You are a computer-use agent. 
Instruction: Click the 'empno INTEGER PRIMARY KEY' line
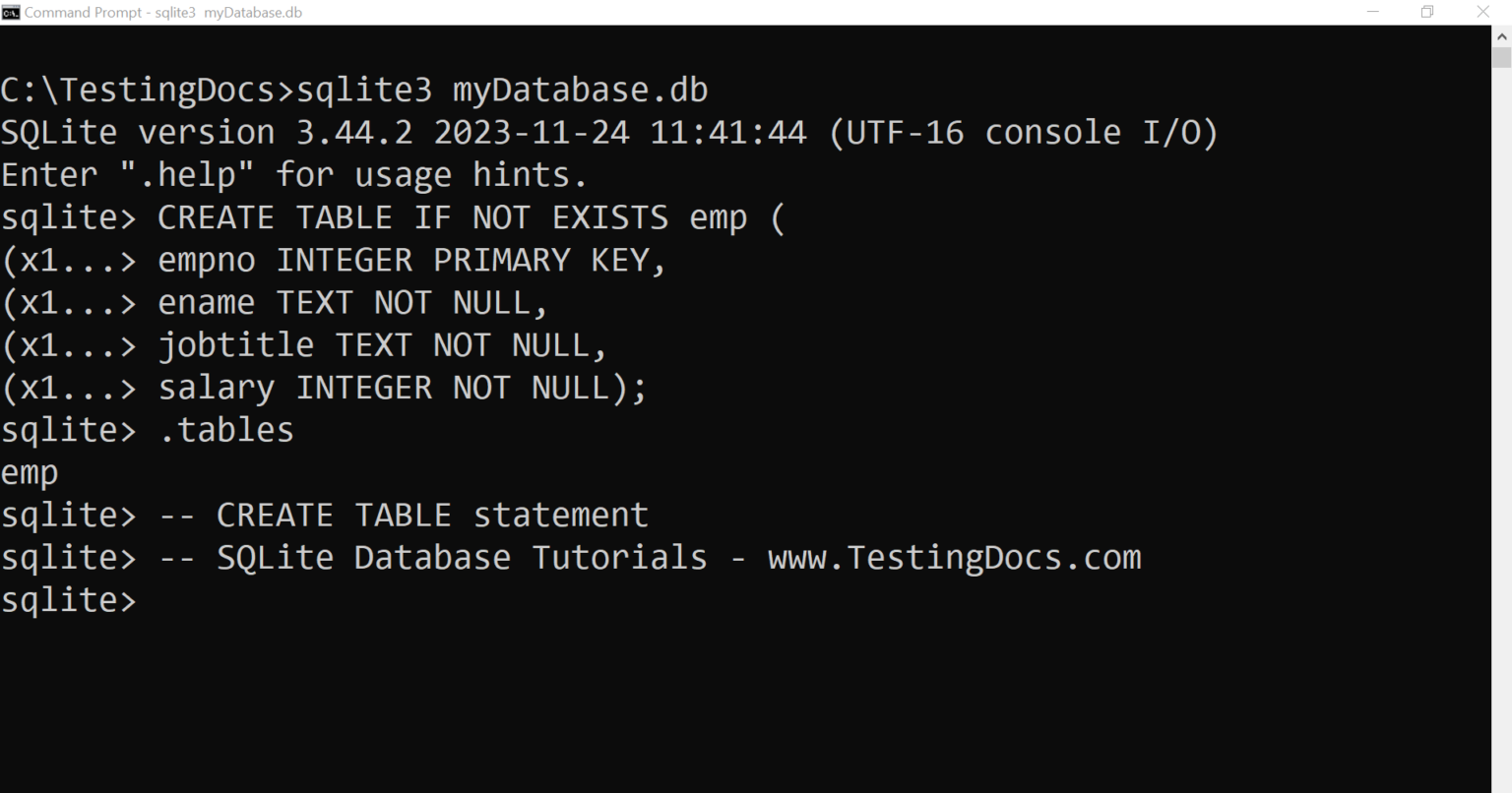point(335,260)
